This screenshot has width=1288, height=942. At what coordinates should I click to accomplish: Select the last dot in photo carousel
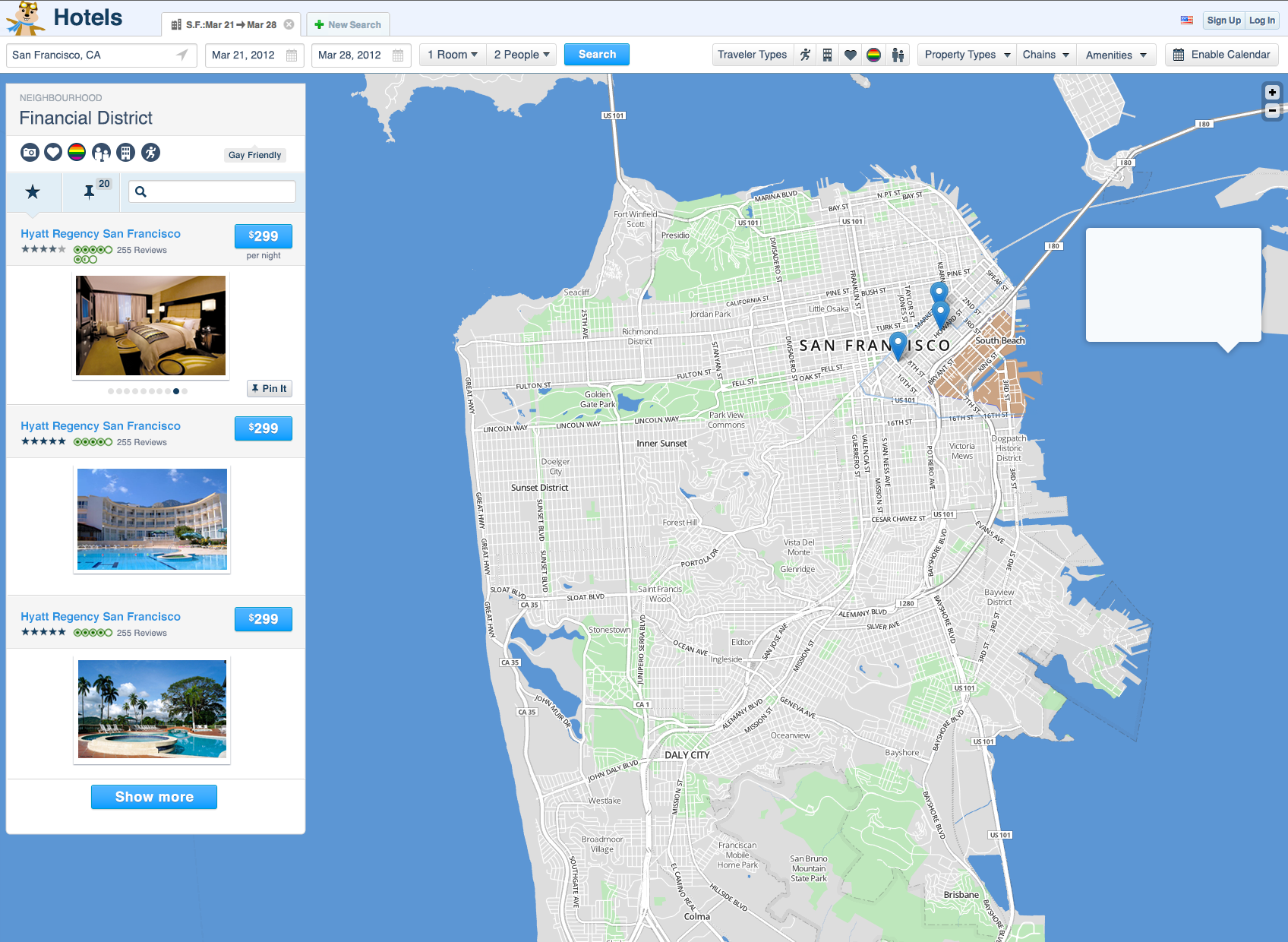185,391
